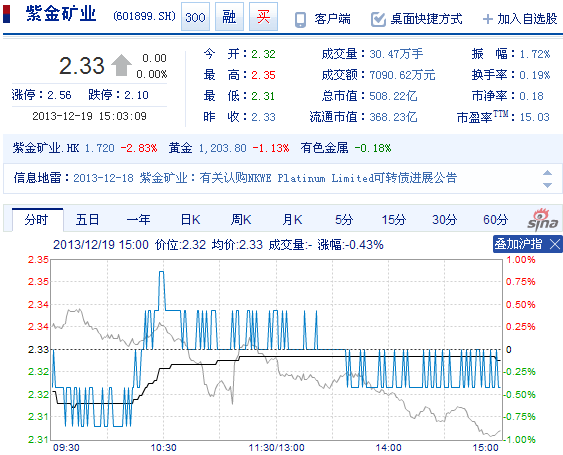Switch to the 五日 five-day tab

(x=87, y=220)
